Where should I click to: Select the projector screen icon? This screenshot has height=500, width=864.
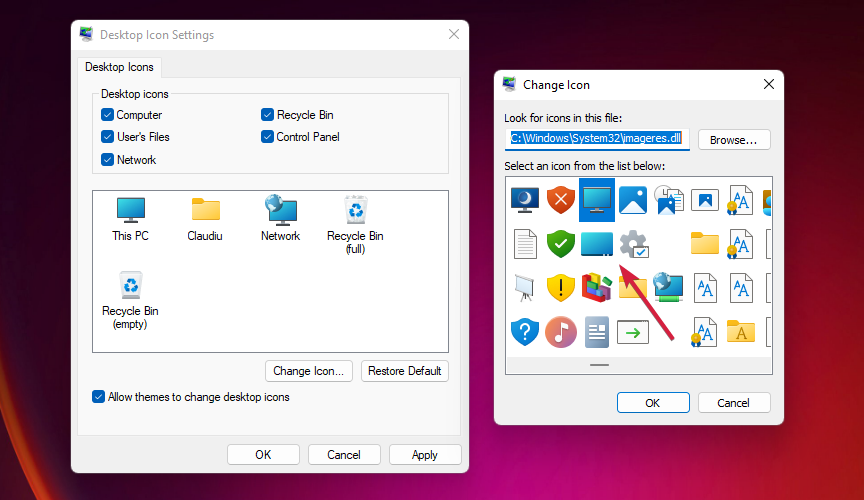click(x=523, y=288)
